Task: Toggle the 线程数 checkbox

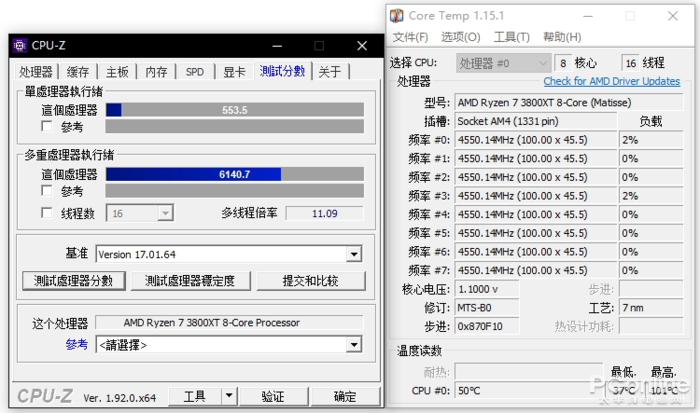Action: pos(46,213)
